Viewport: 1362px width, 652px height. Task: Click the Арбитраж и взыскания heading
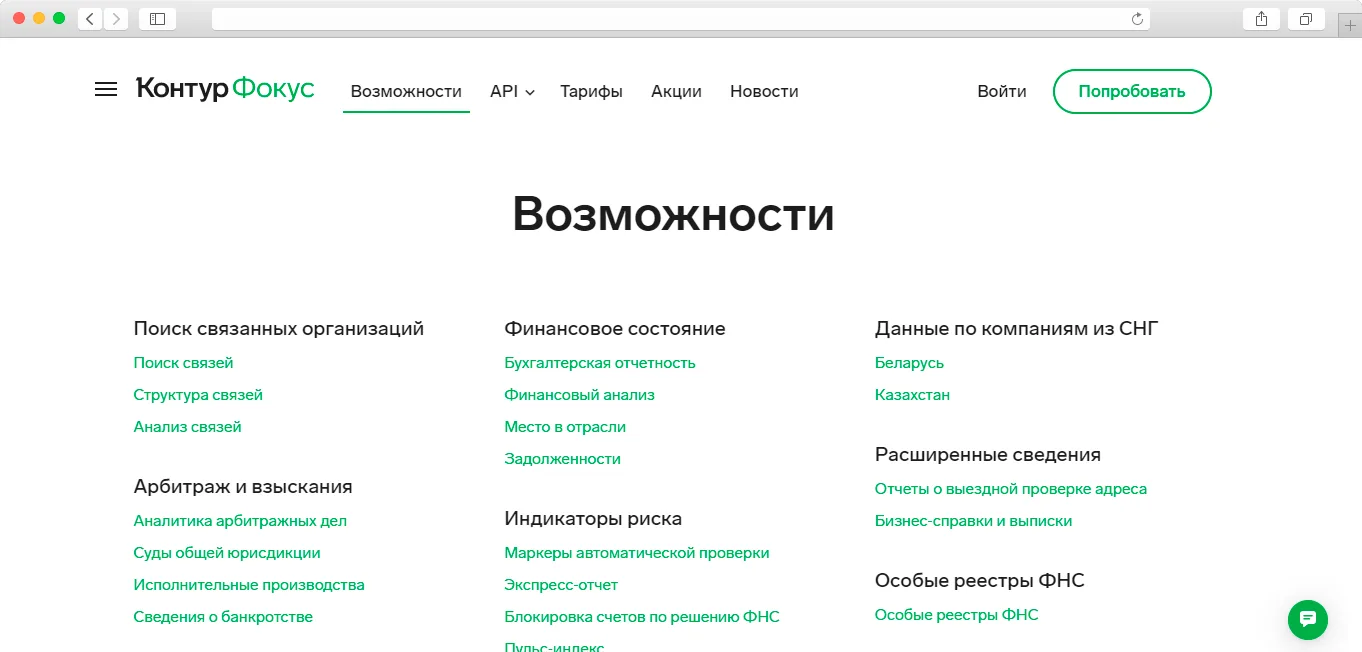click(x=243, y=487)
